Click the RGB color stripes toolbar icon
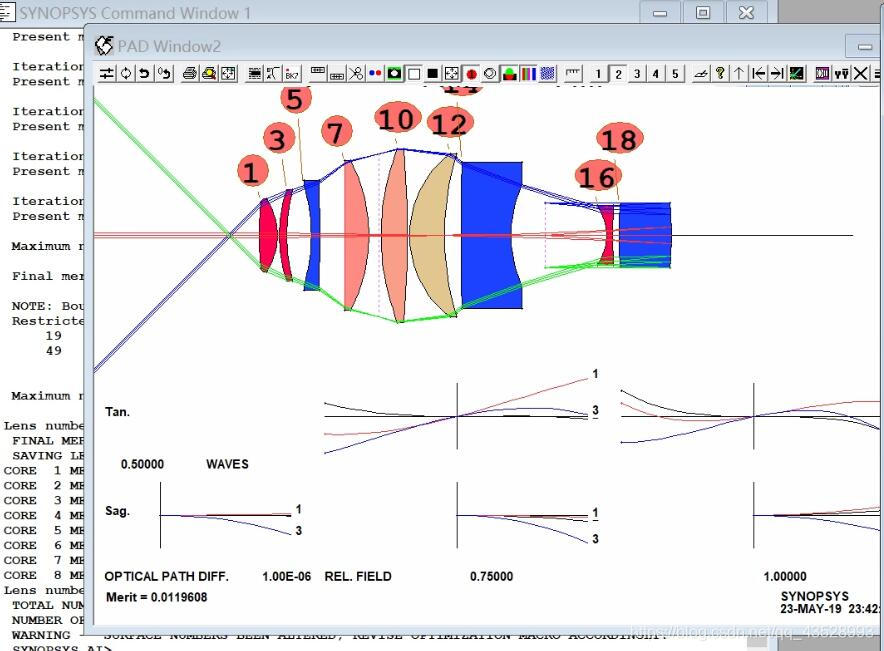The image size is (884, 651). coord(528,73)
